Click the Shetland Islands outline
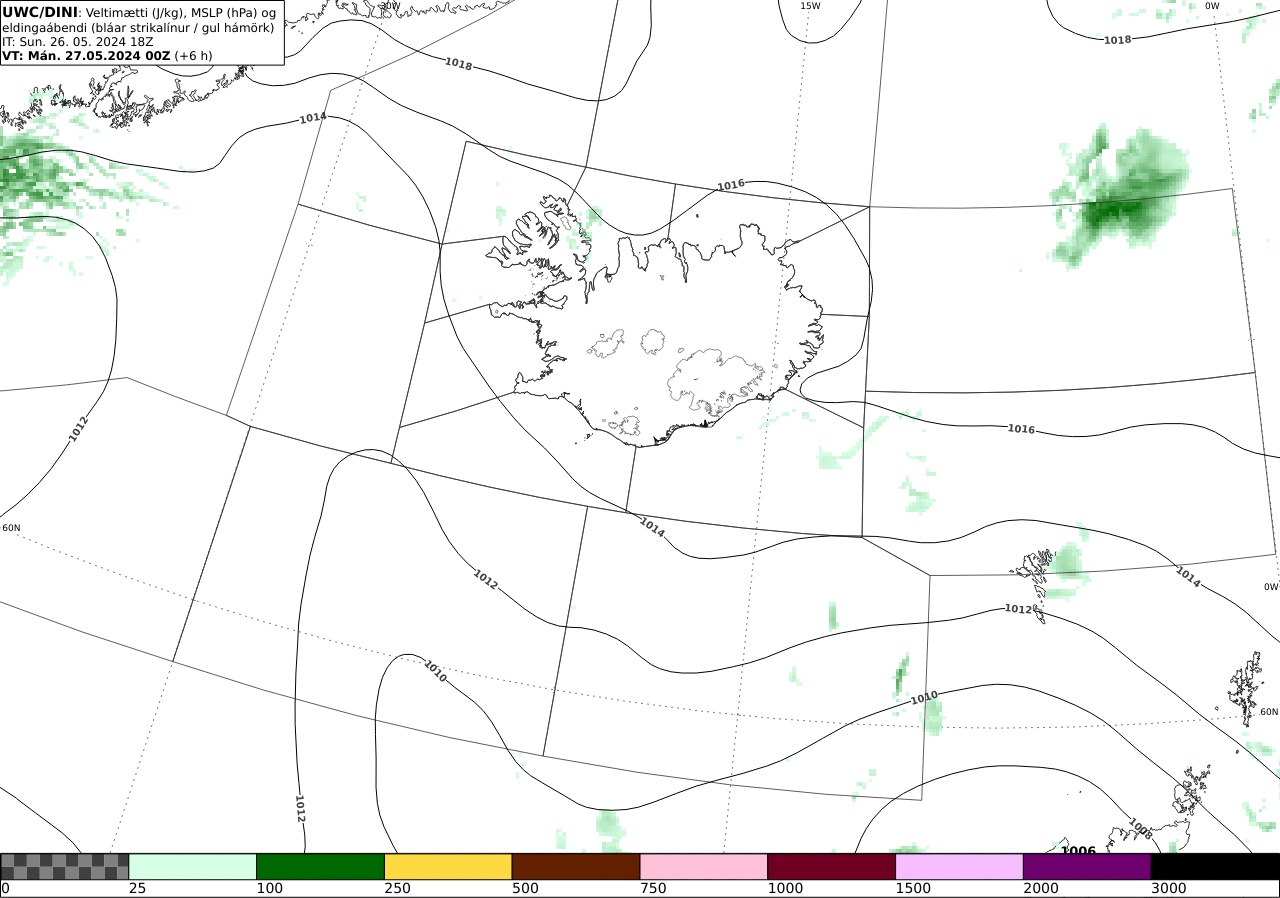Screen dimensions: 1280x898 [x=1248, y=688]
